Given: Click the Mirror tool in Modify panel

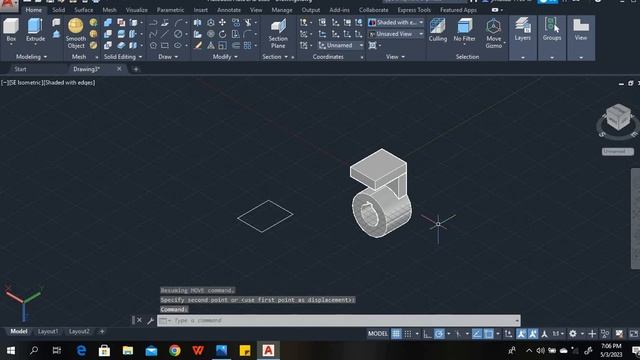Looking at the screenshot, I should (198, 22).
